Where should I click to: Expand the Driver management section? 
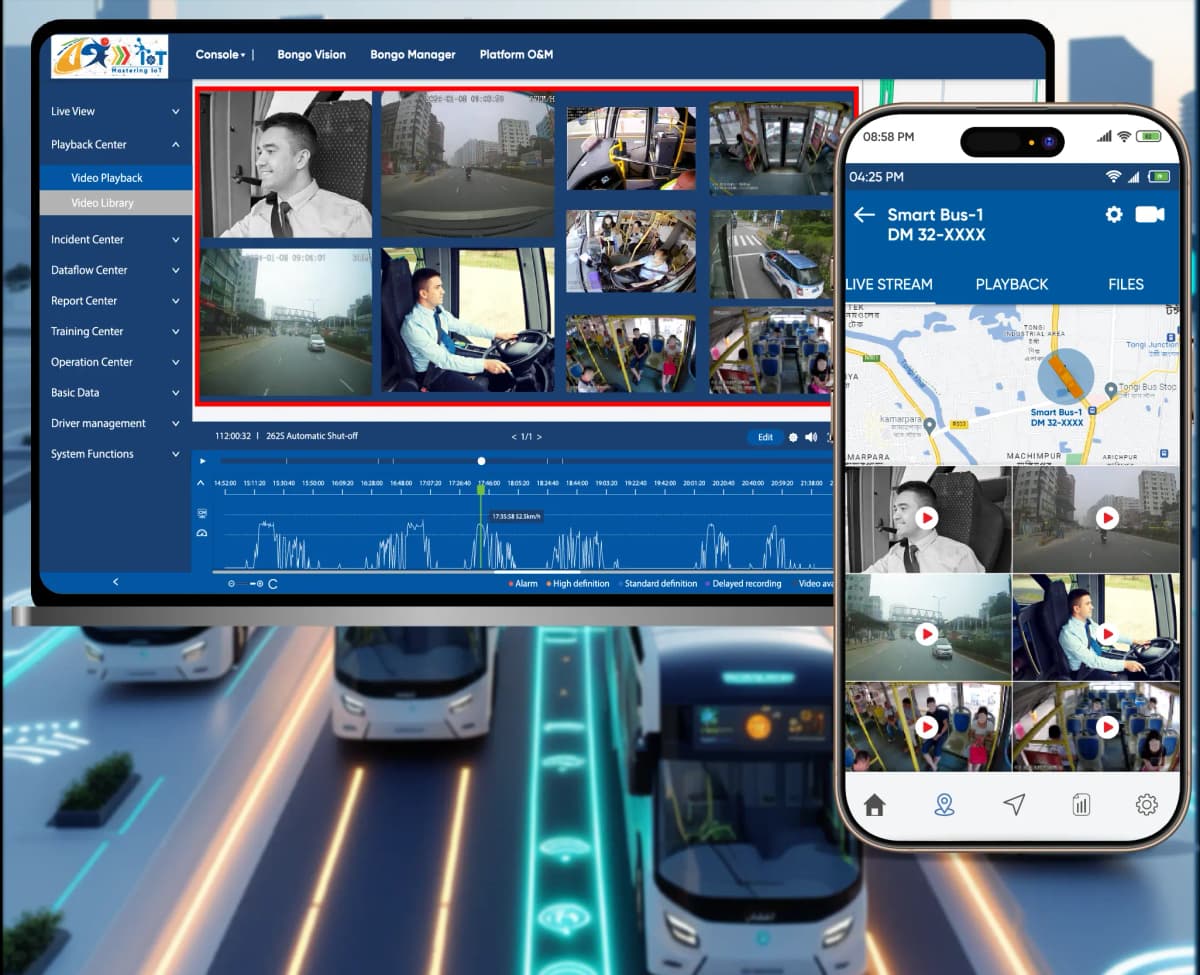pyautogui.click(x=97, y=423)
